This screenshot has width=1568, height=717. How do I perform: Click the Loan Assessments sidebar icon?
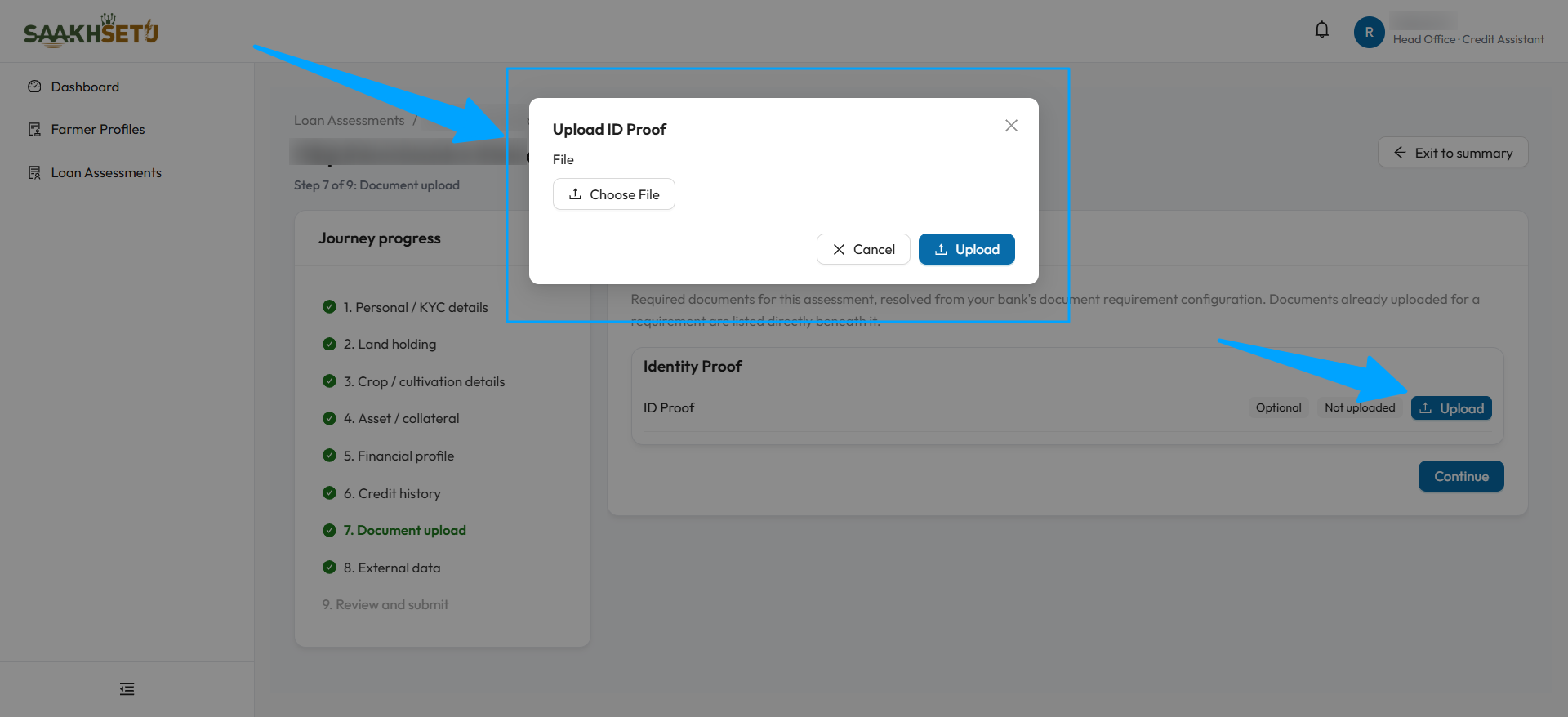(34, 172)
